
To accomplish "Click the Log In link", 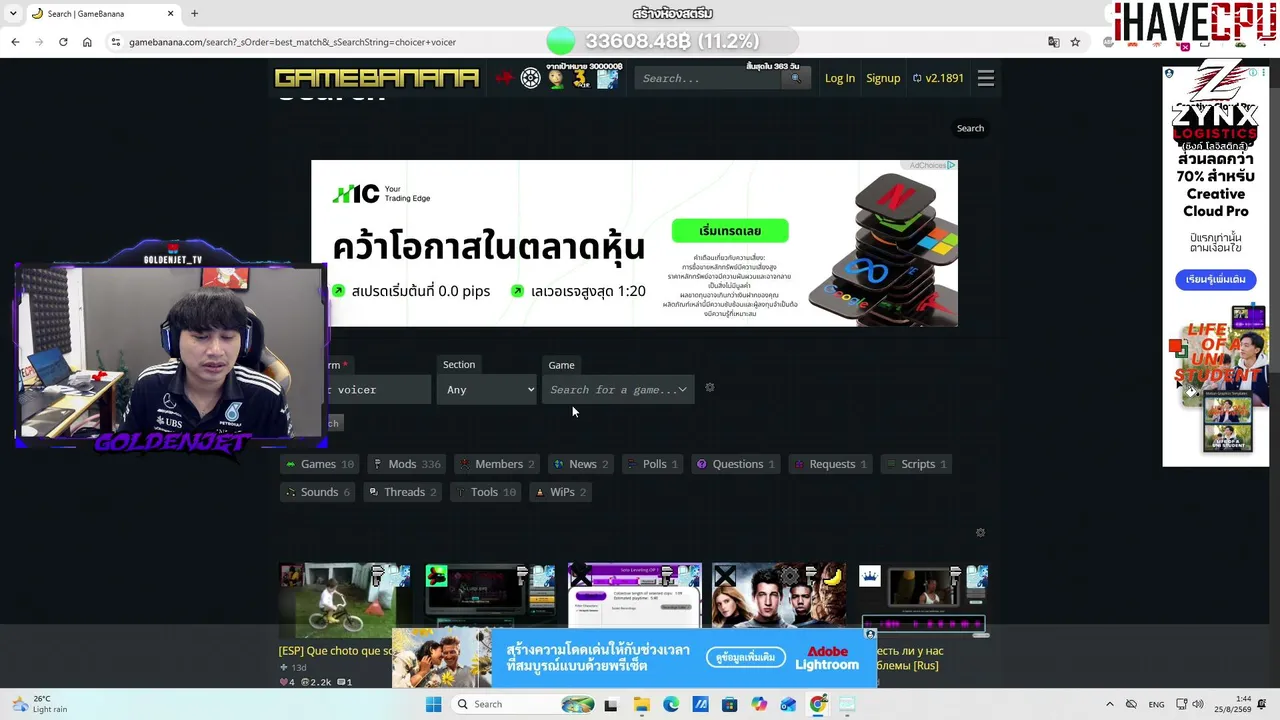I will [840, 78].
